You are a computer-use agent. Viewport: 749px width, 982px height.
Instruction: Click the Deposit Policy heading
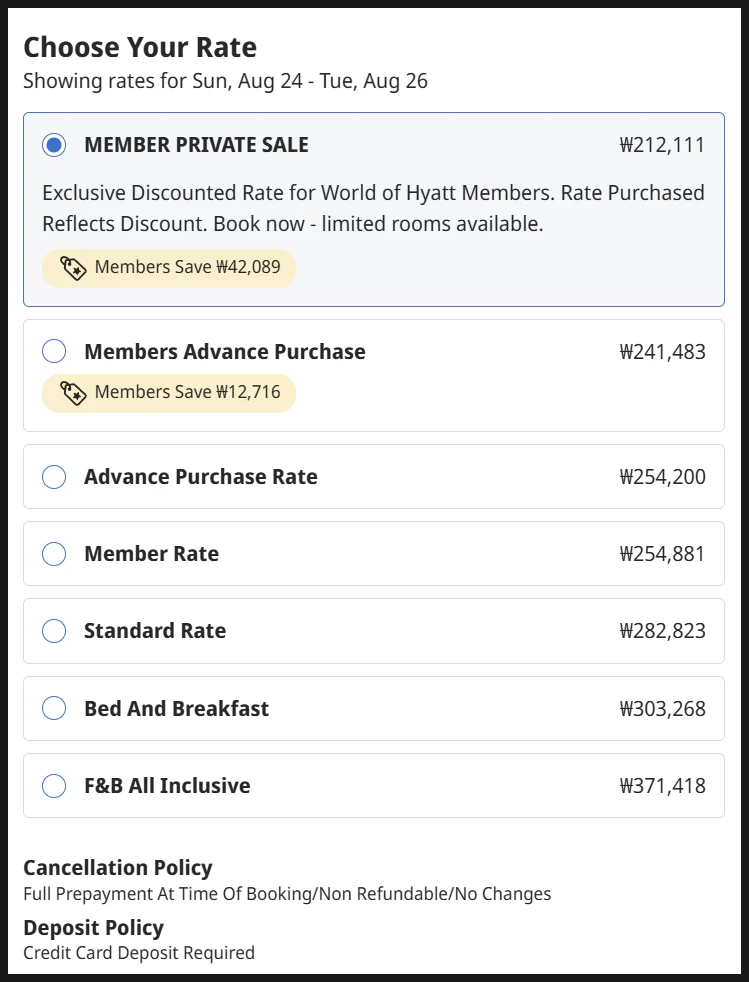tap(93, 928)
